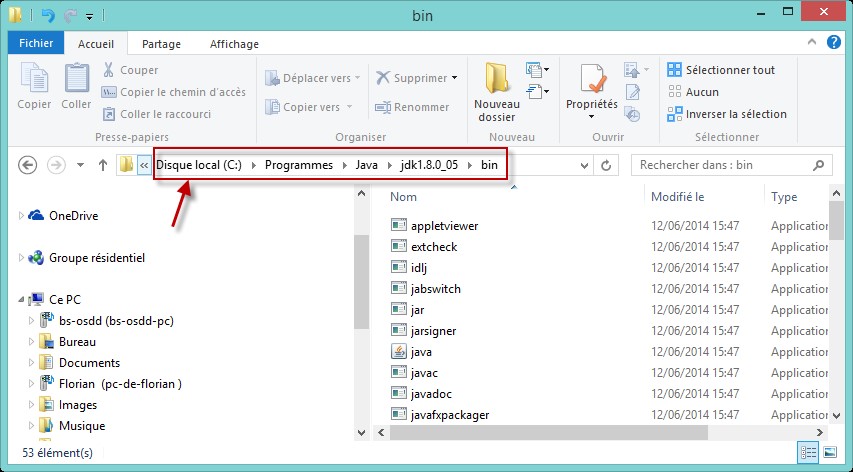853x472 pixels.
Task: Open Propriétés of the selected item
Action: tap(591, 91)
